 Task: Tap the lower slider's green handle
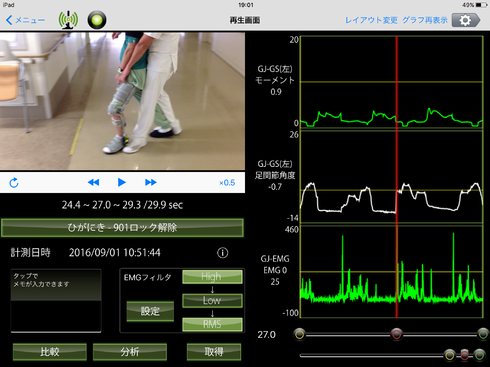[x=479, y=355]
